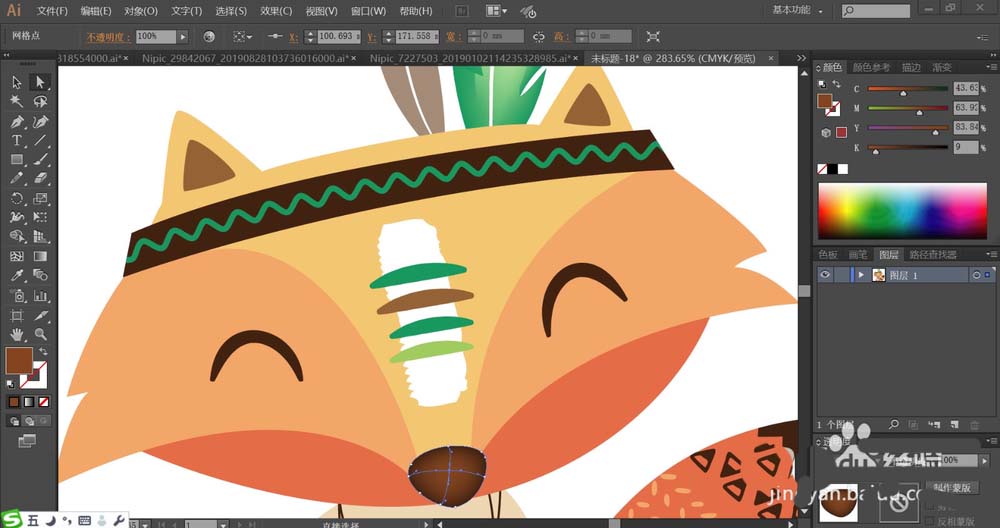Screen dimensions: 1000x528
Task: Open the opacity 100% dropdown arrow
Action: pyautogui.click(x=183, y=36)
